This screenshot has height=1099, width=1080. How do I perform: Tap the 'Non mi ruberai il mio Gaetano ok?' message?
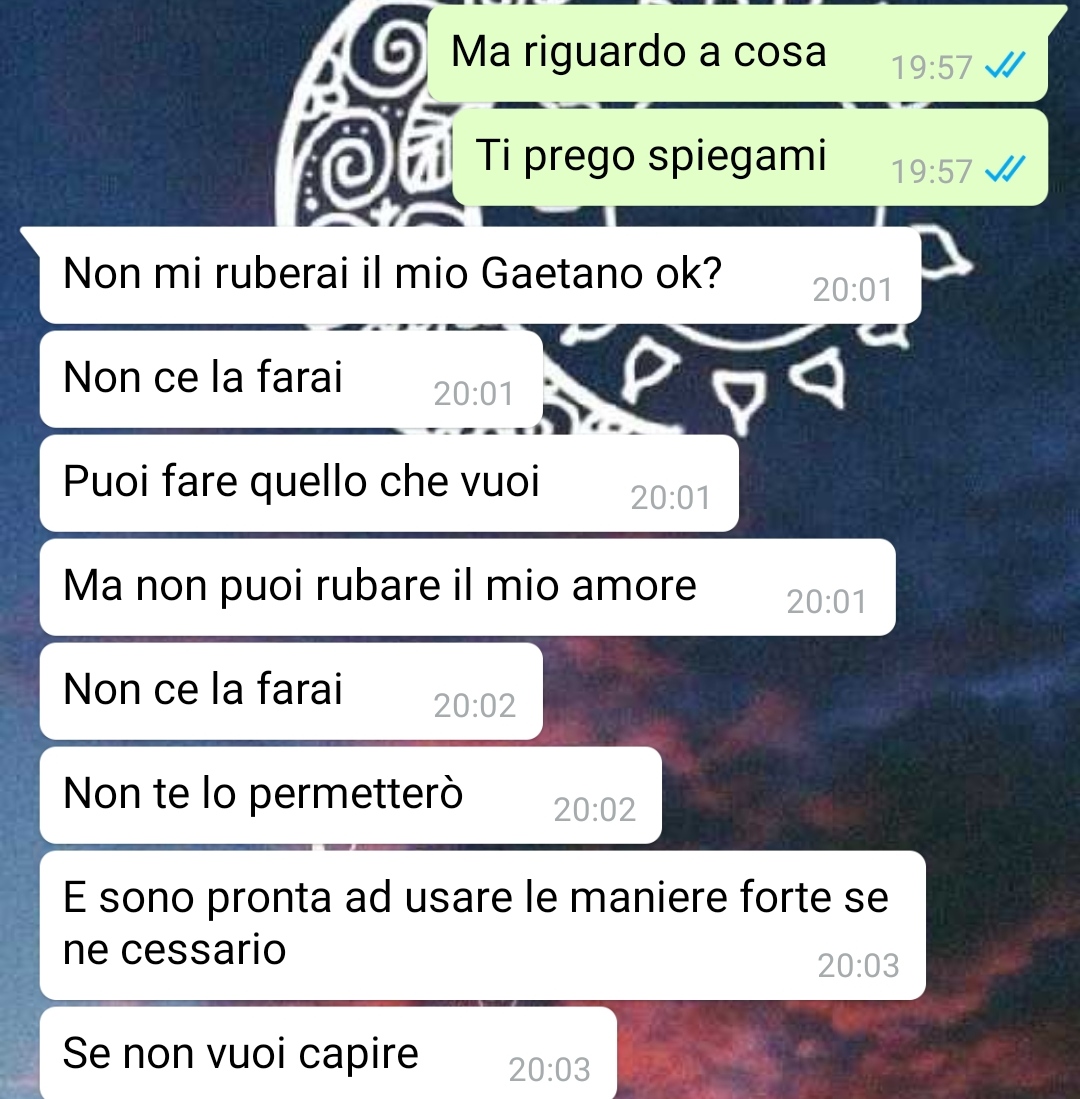pyautogui.click(x=480, y=275)
